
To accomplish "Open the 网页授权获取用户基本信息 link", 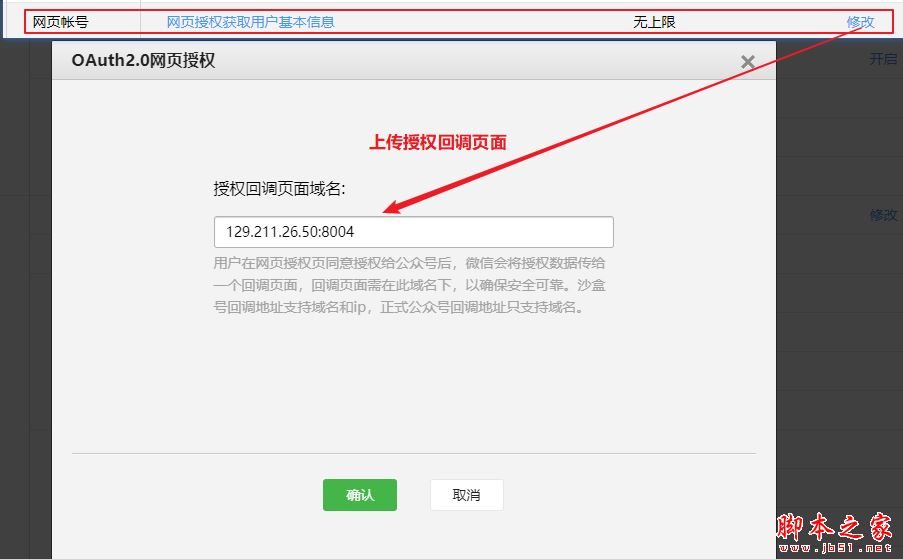I will coord(250,22).
